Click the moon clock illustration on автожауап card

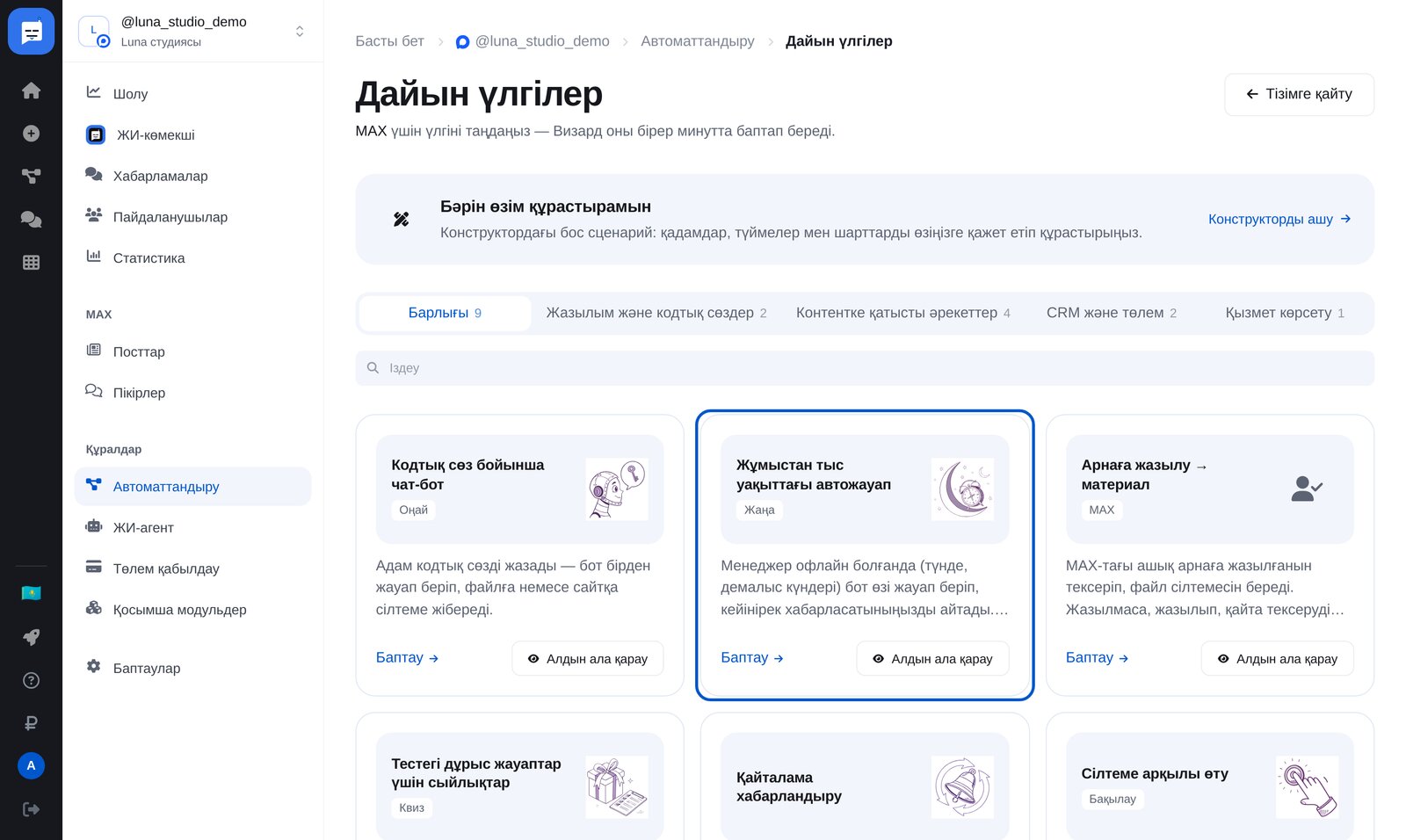click(963, 489)
